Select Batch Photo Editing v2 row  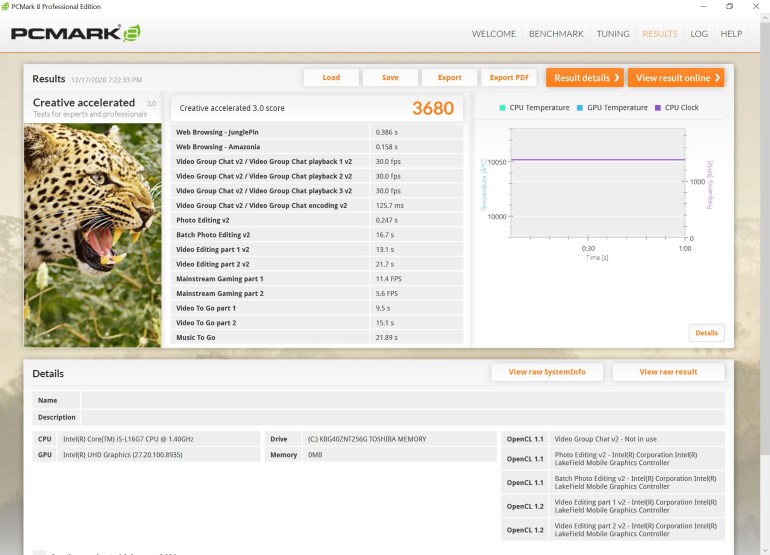(317, 235)
